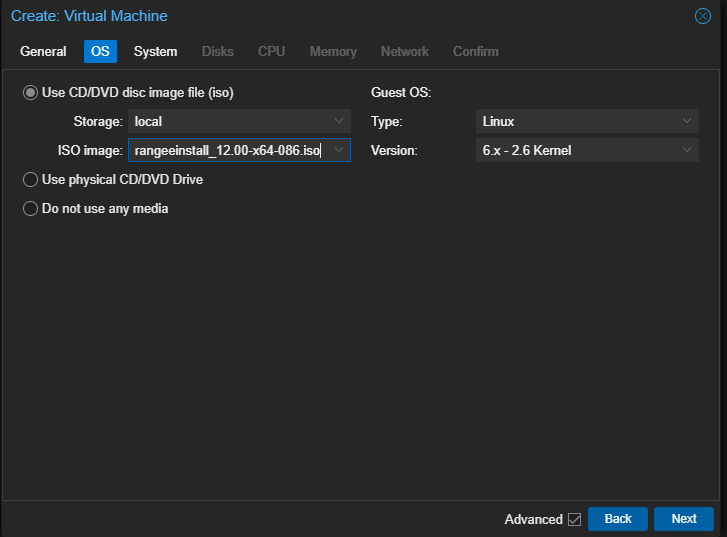Choose Use physical CD/DVD Drive option
727x537 pixels.
pos(30,180)
